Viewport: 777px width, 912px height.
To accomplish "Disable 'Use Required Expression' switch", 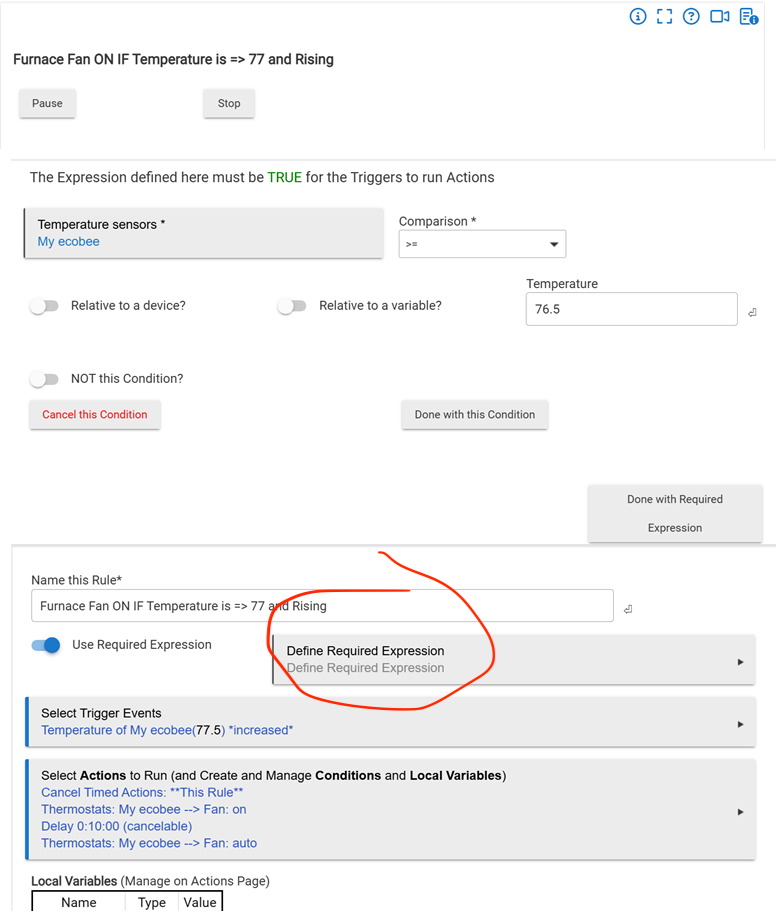I will 46,645.
